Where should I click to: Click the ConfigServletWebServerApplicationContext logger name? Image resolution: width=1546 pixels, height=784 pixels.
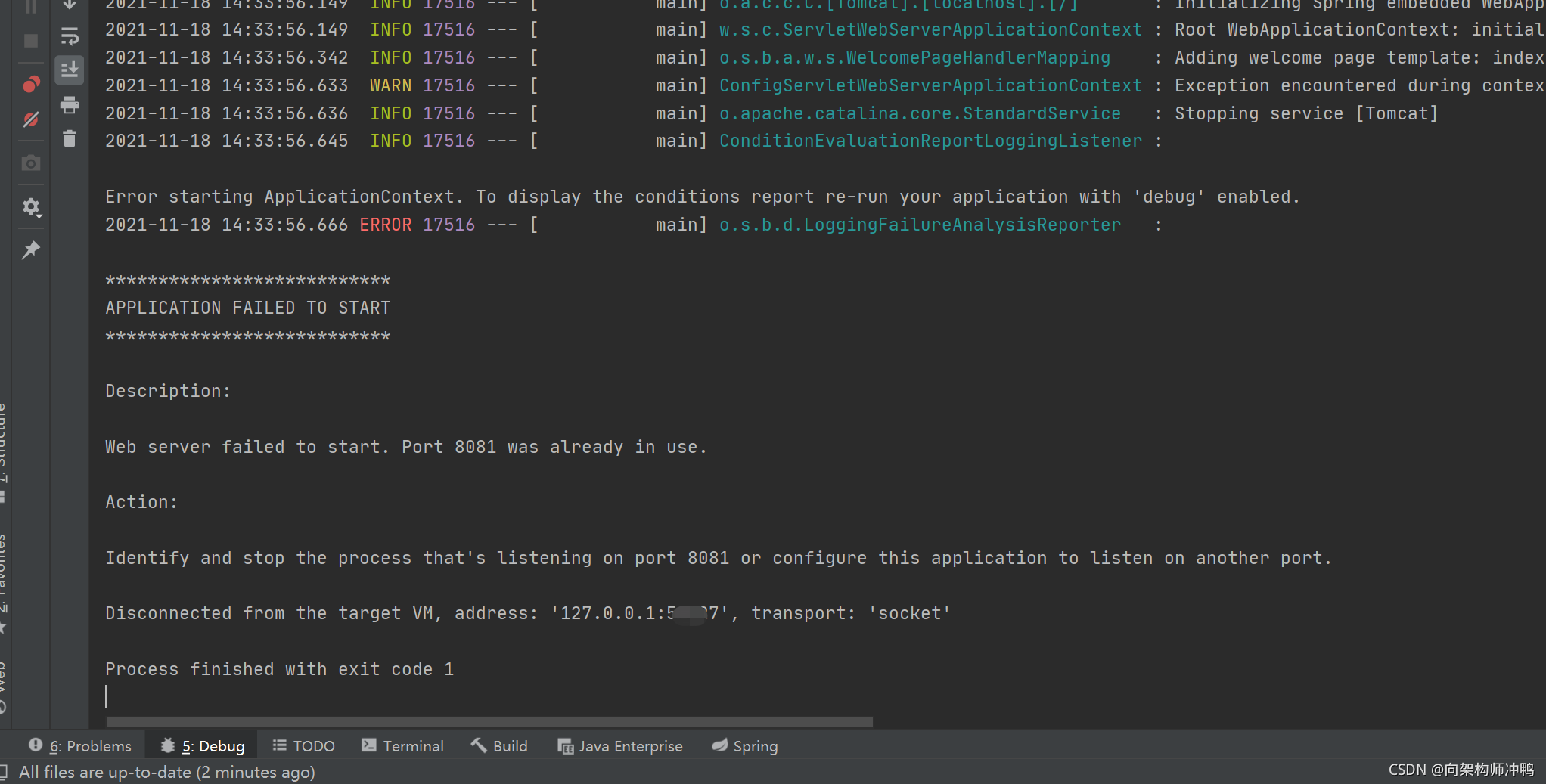[930, 85]
